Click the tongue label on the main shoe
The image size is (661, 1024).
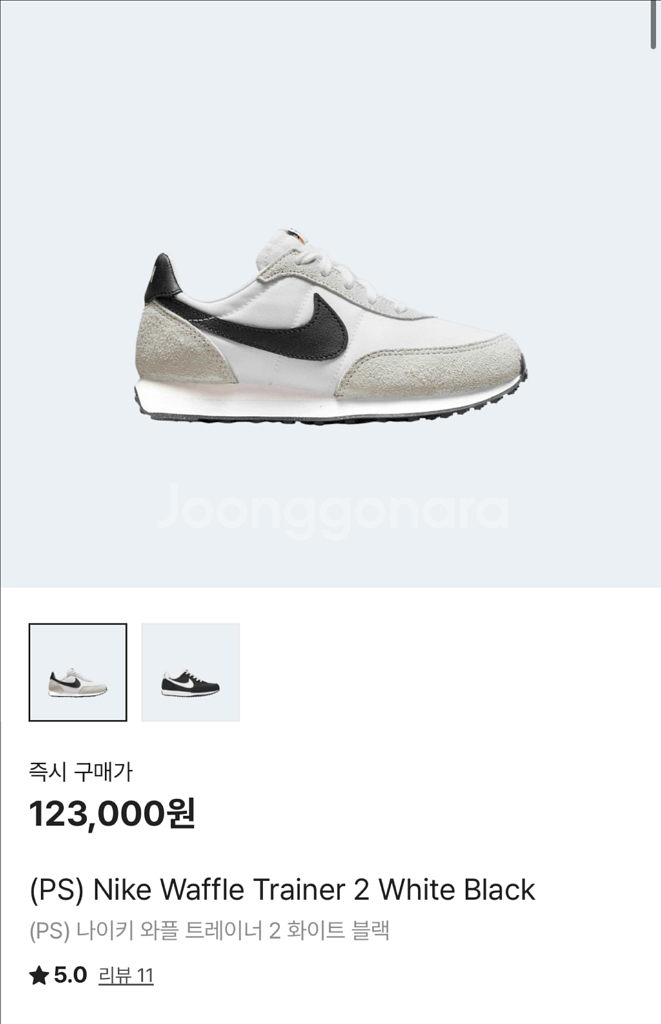click(x=295, y=236)
